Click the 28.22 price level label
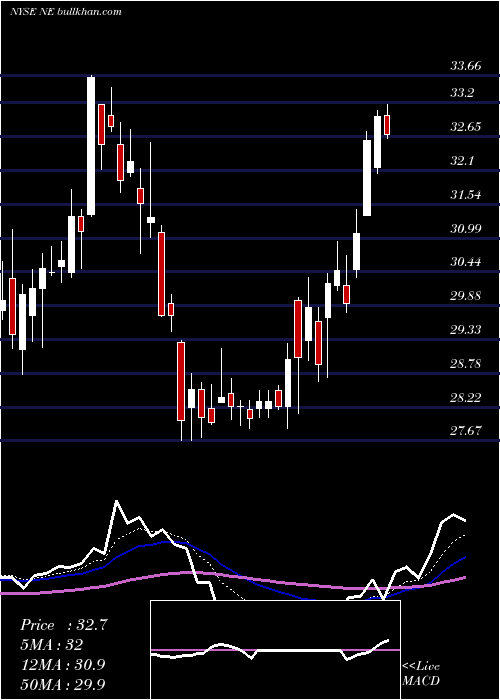This screenshot has height=700, width=500. click(x=466, y=397)
